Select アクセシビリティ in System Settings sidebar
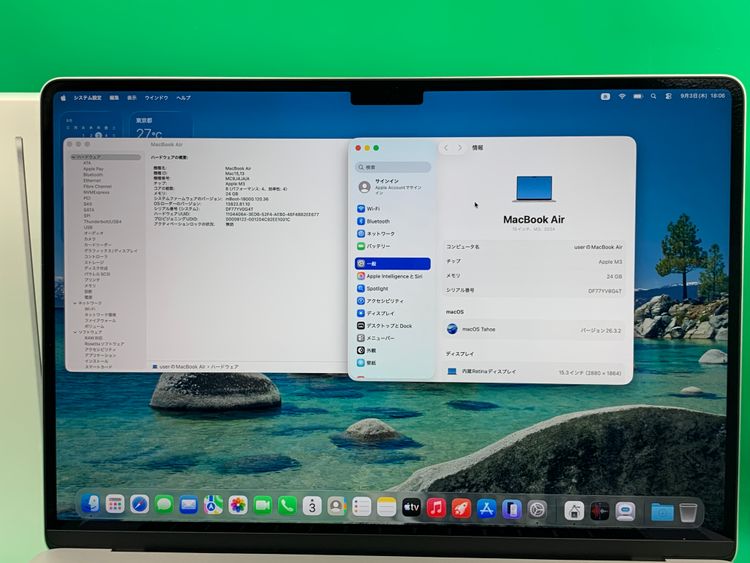750x563 pixels. tap(392, 301)
